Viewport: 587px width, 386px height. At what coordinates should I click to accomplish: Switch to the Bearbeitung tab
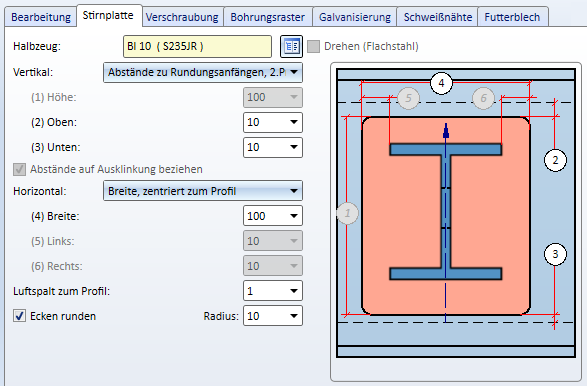pos(40,17)
